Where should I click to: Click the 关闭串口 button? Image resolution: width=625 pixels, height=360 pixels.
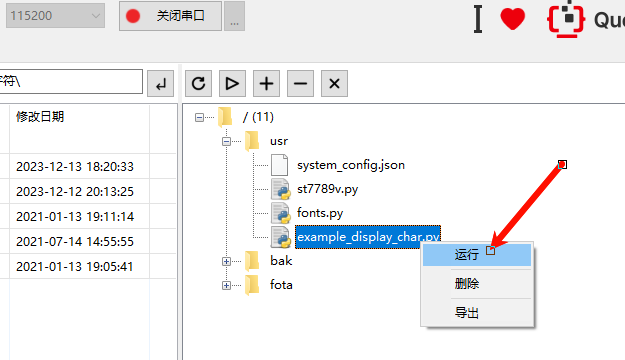click(x=170, y=16)
